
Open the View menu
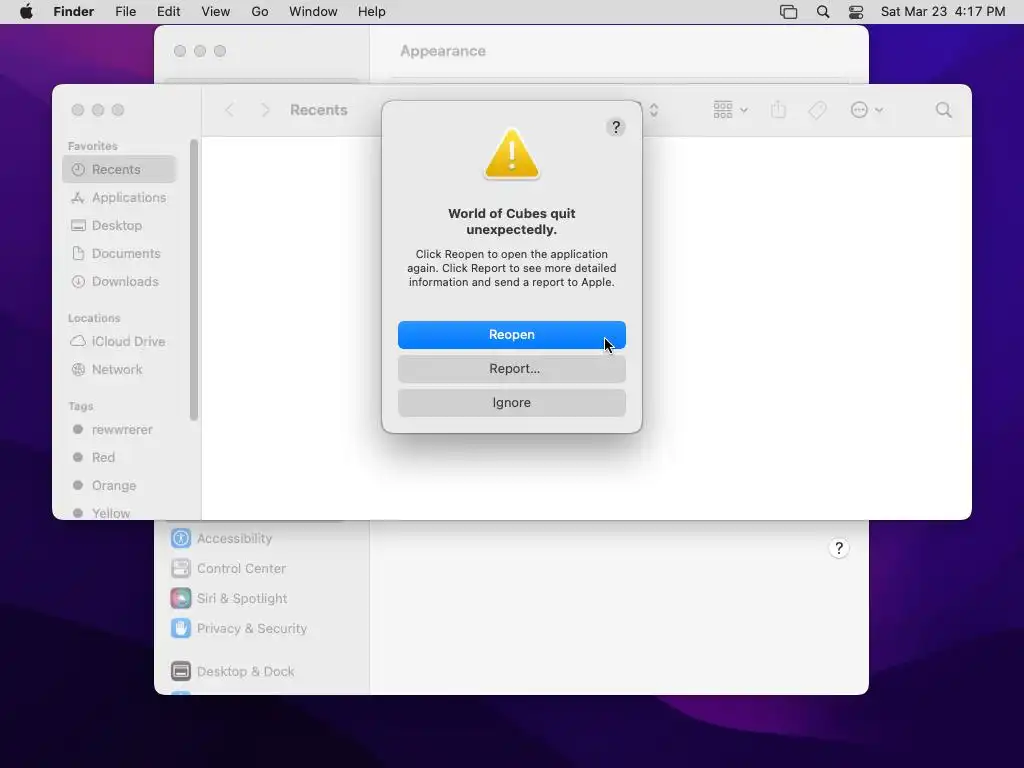coord(216,12)
